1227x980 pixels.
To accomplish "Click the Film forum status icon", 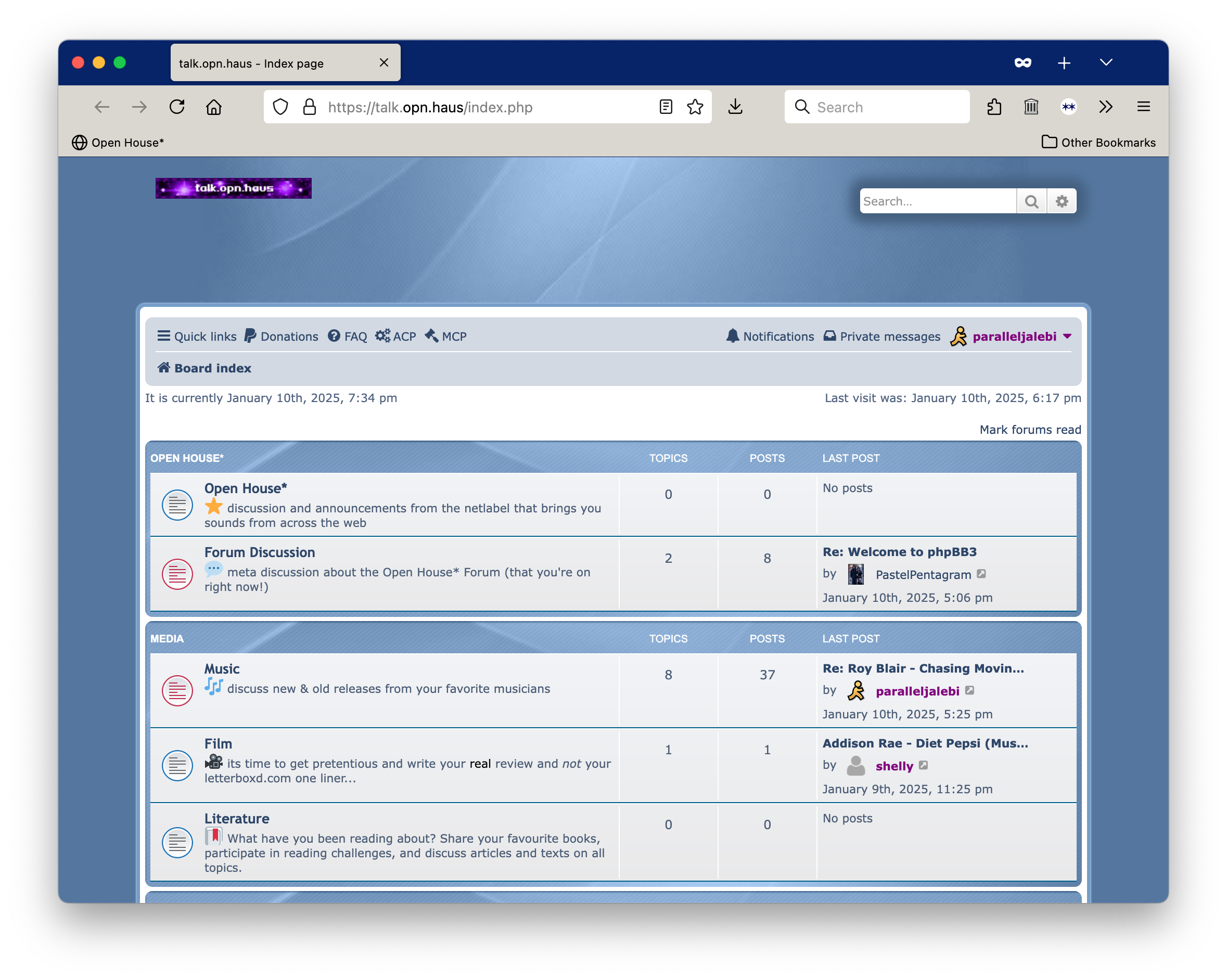I will coord(177,766).
